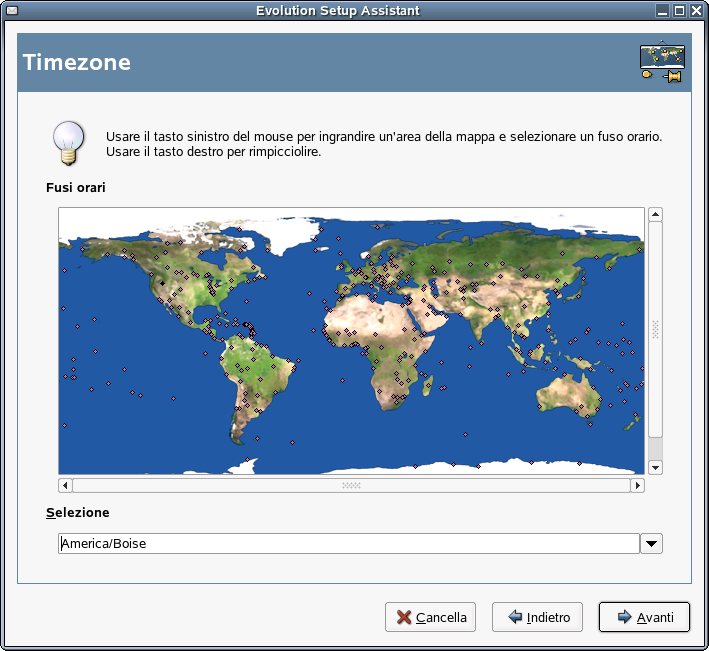Click the Selezione label
Screen dimensions: 709x651
[78, 512]
